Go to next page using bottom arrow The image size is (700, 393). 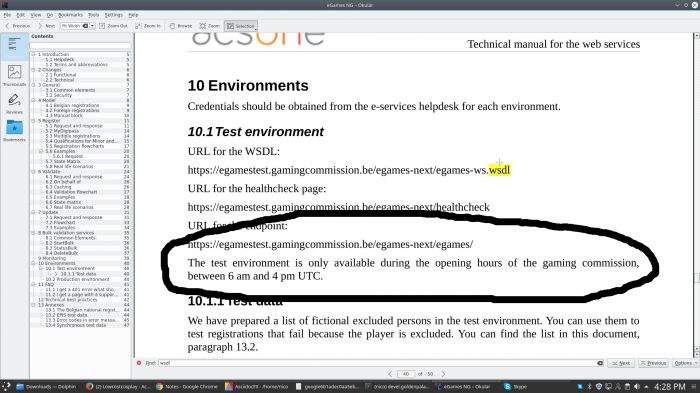(x=443, y=374)
